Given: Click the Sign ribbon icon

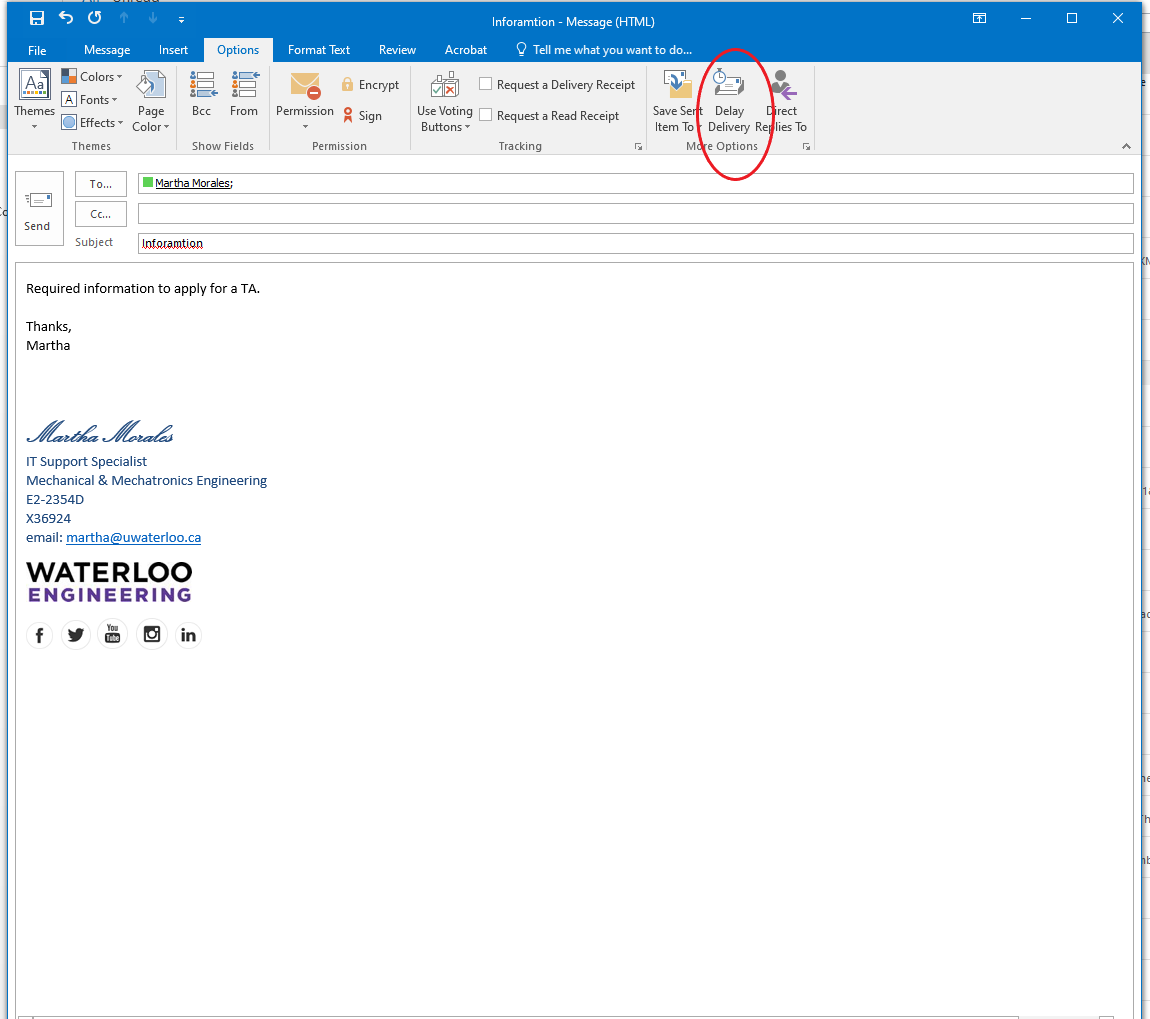Looking at the screenshot, I should click(348, 116).
